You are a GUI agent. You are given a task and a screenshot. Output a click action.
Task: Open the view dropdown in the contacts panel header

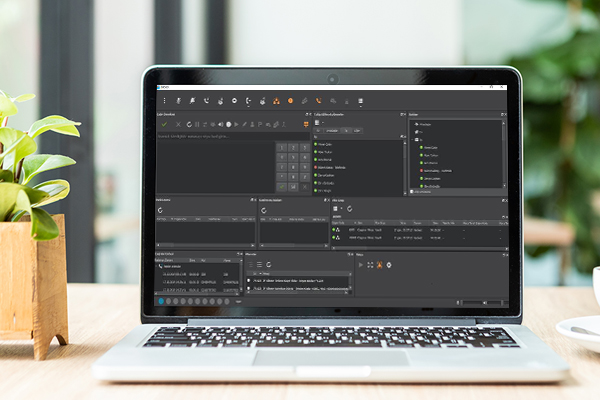click(324, 124)
